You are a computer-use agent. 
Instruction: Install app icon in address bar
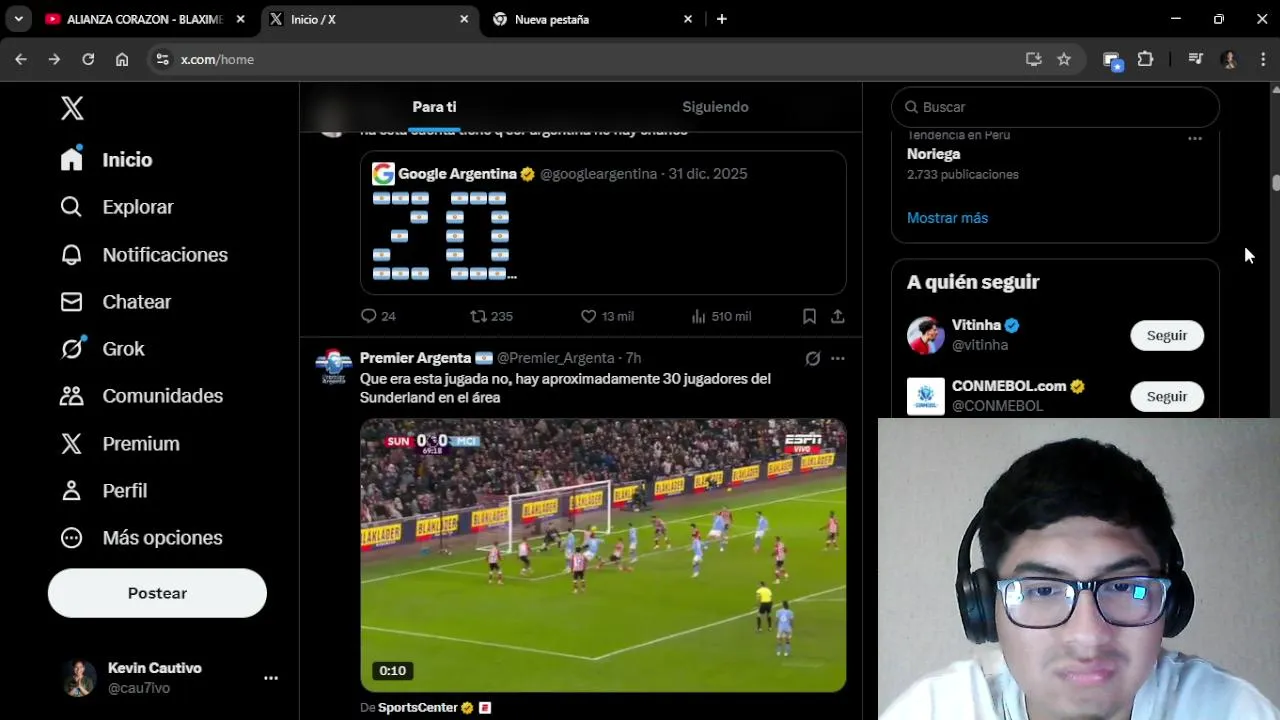point(1034,59)
